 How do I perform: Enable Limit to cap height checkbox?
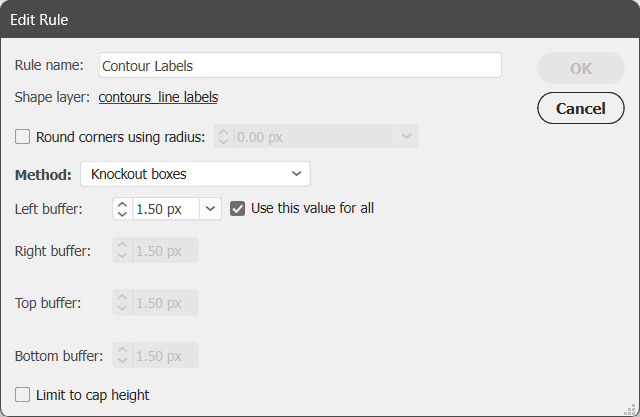point(22,395)
